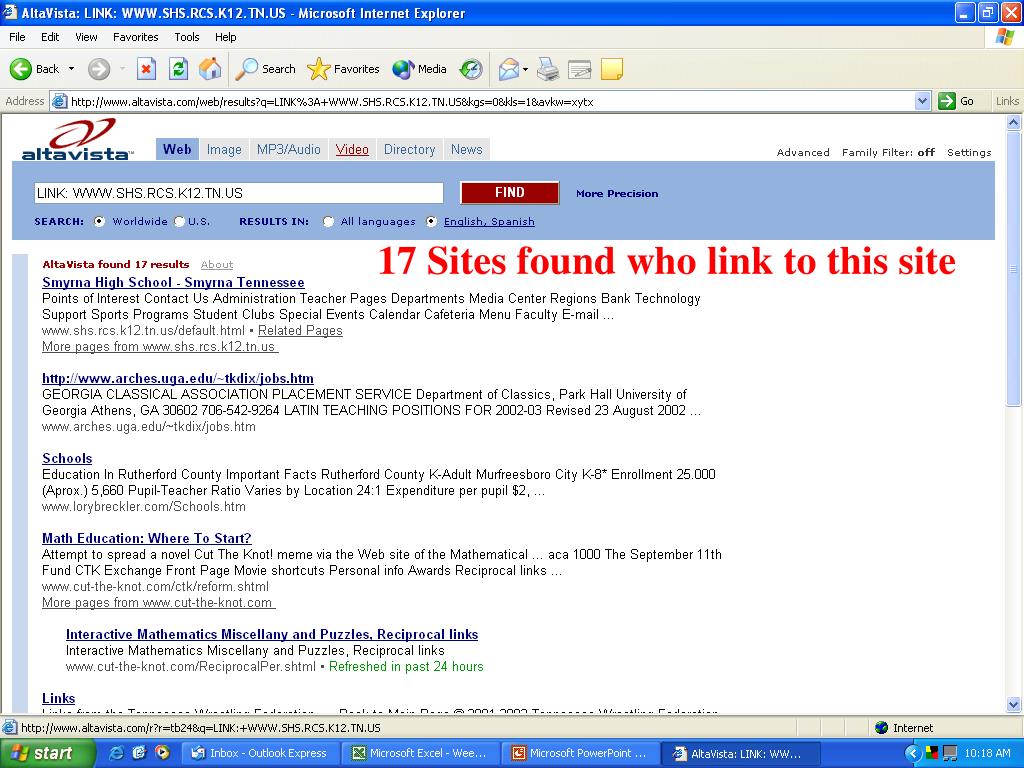
Task: Go to the Home page icon
Action: tap(210, 69)
